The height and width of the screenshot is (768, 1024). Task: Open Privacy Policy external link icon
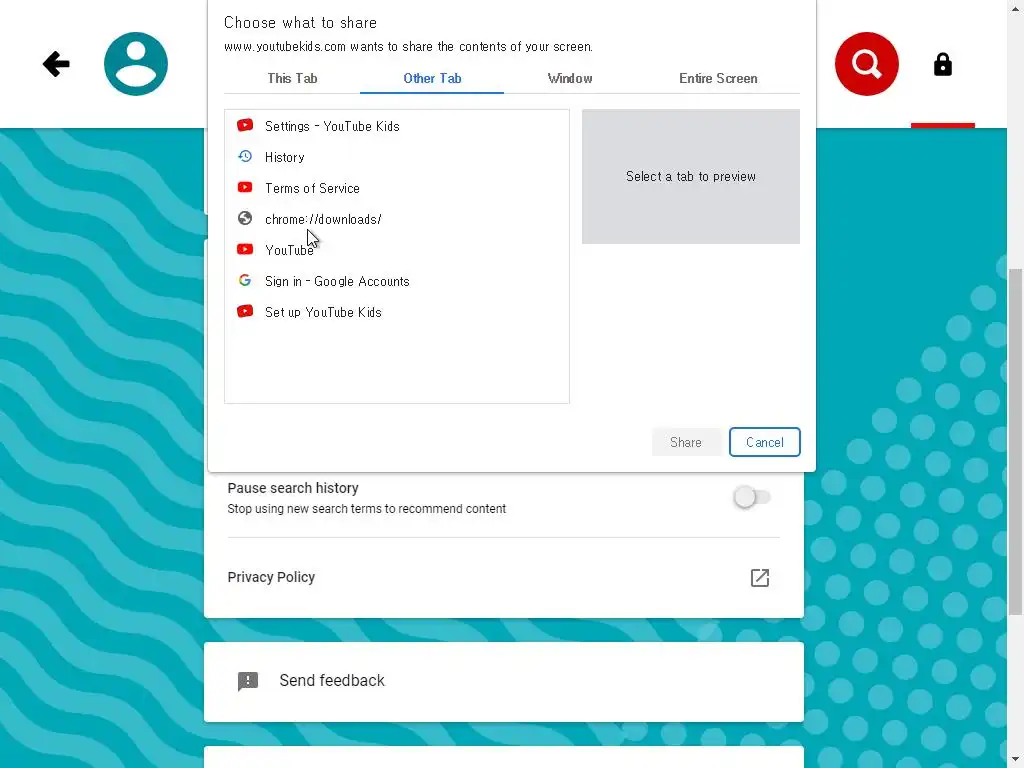click(x=760, y=578)
